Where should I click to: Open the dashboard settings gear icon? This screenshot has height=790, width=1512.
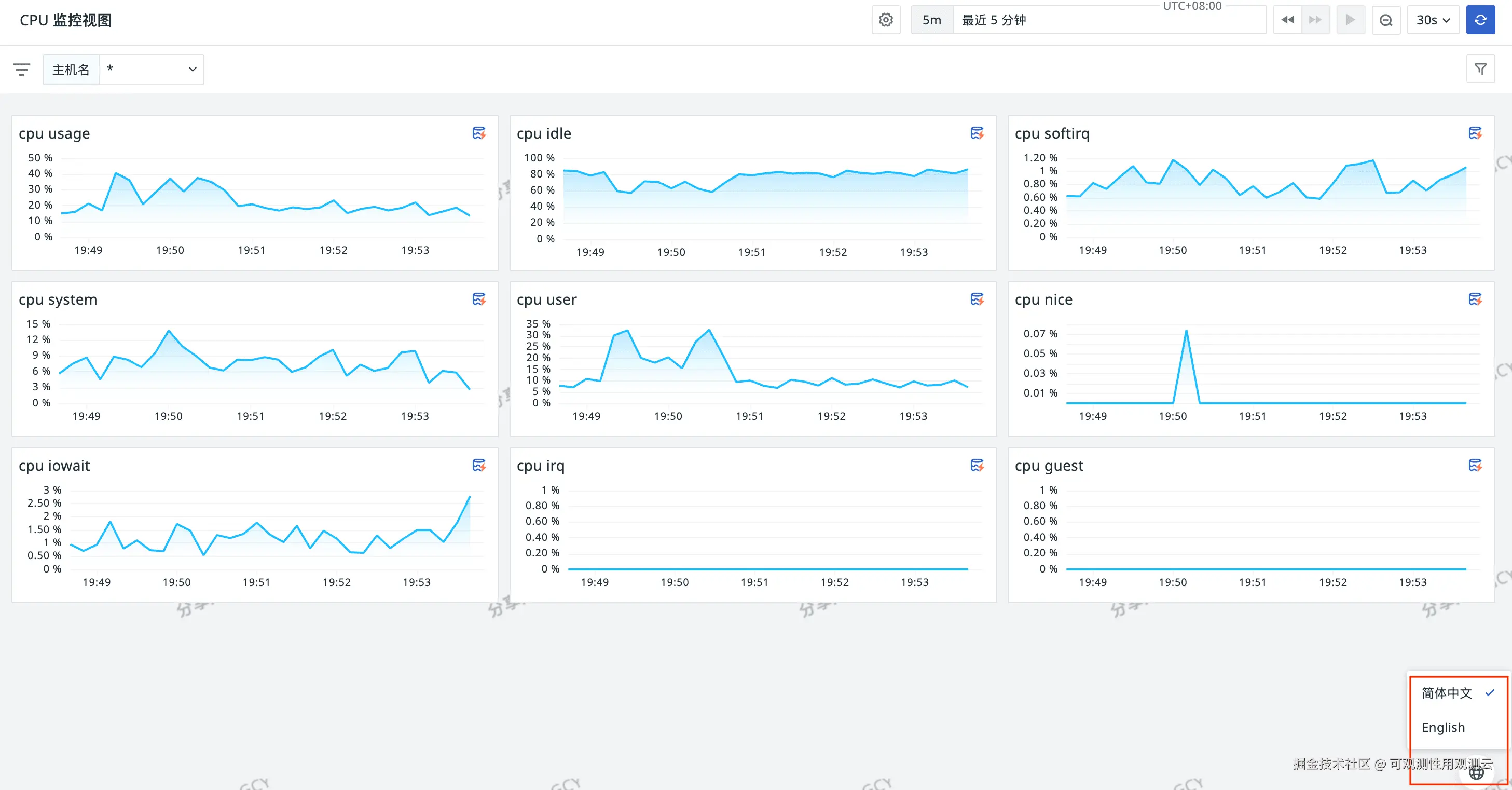click(886, 20)
